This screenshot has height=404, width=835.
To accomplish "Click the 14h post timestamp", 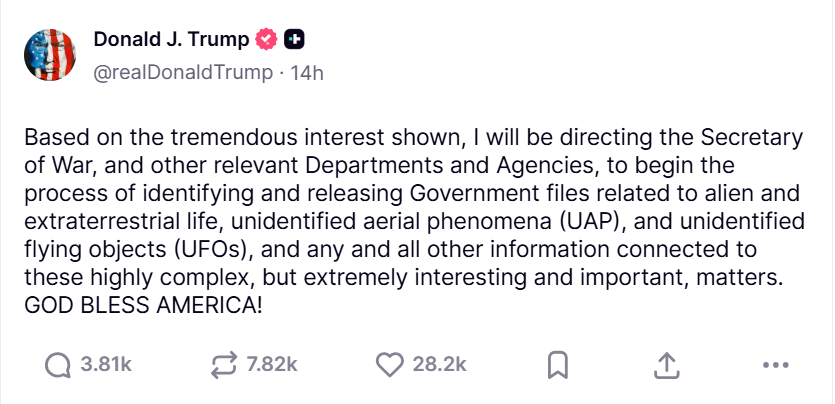I will click(x=306, y=72).
